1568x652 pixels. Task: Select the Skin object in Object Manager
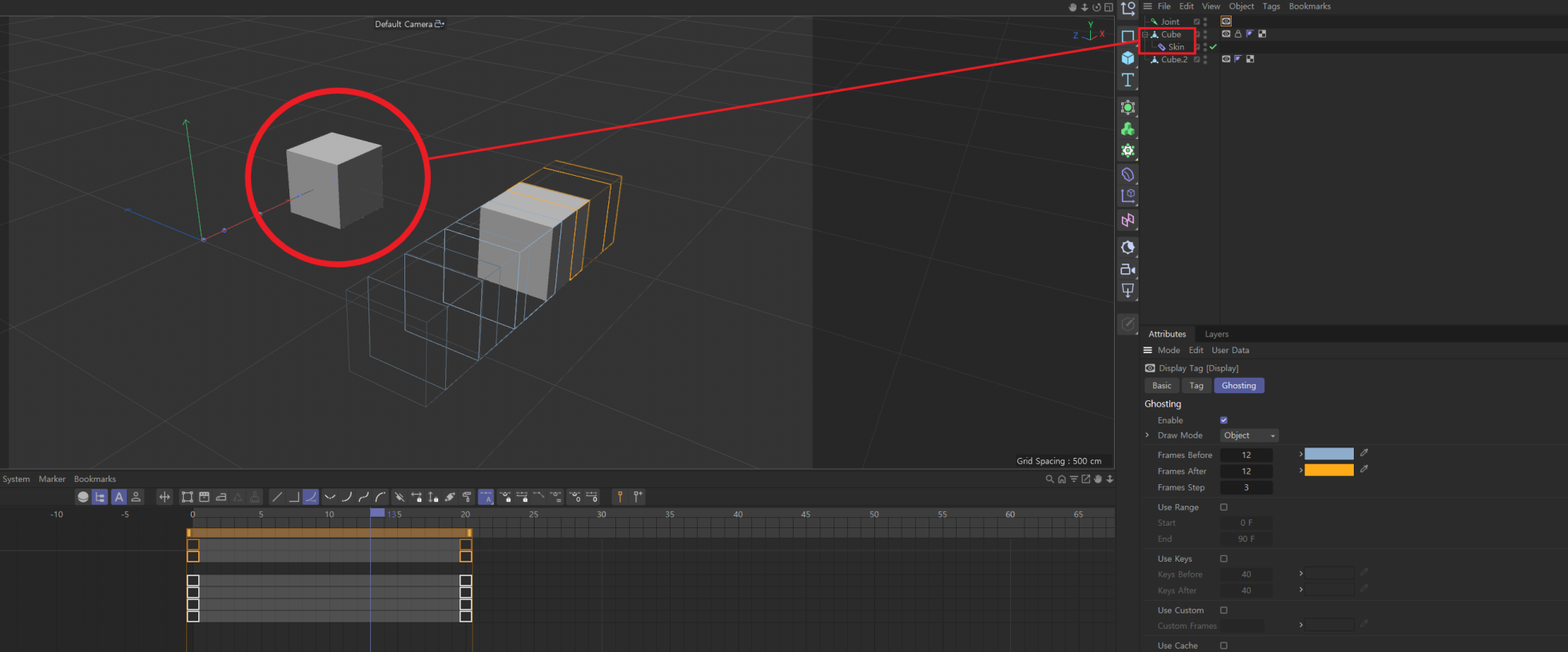[1176, 47]
